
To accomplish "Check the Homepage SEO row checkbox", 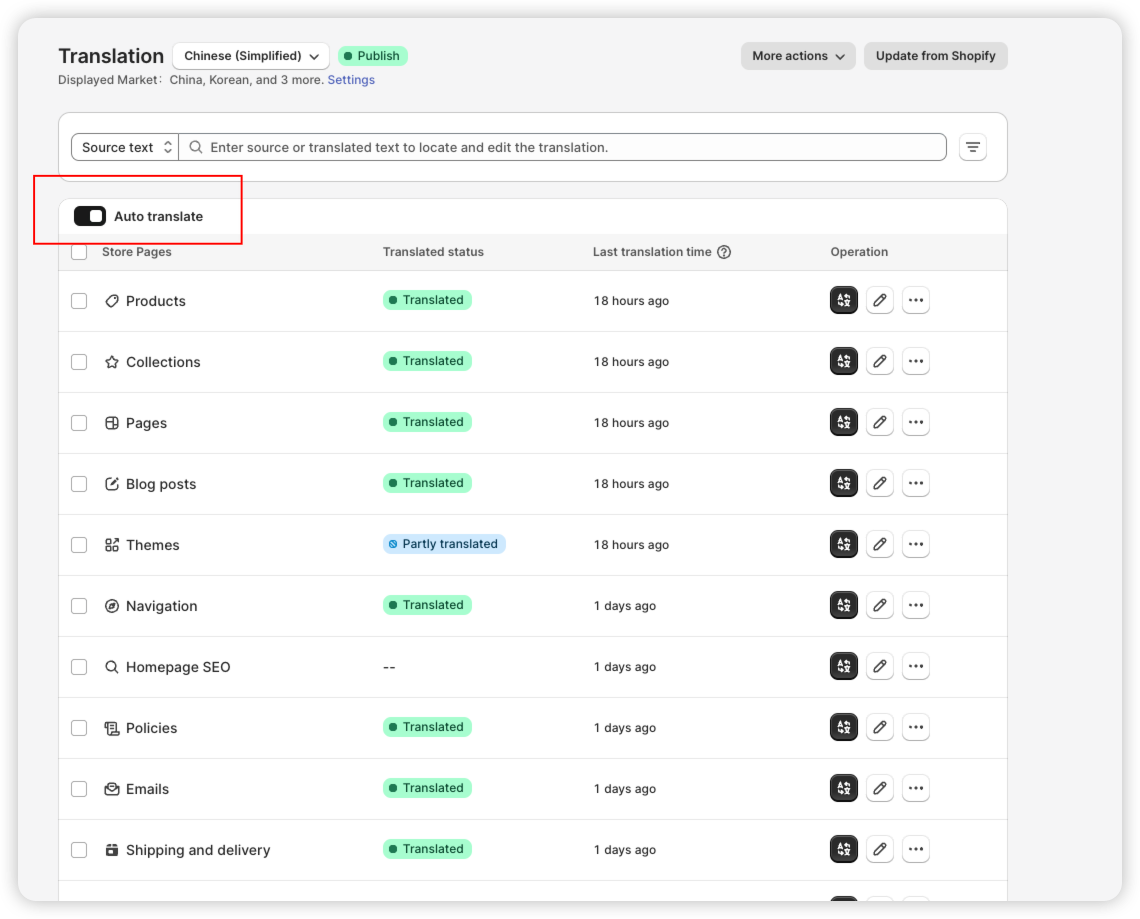I will [79, 667].
